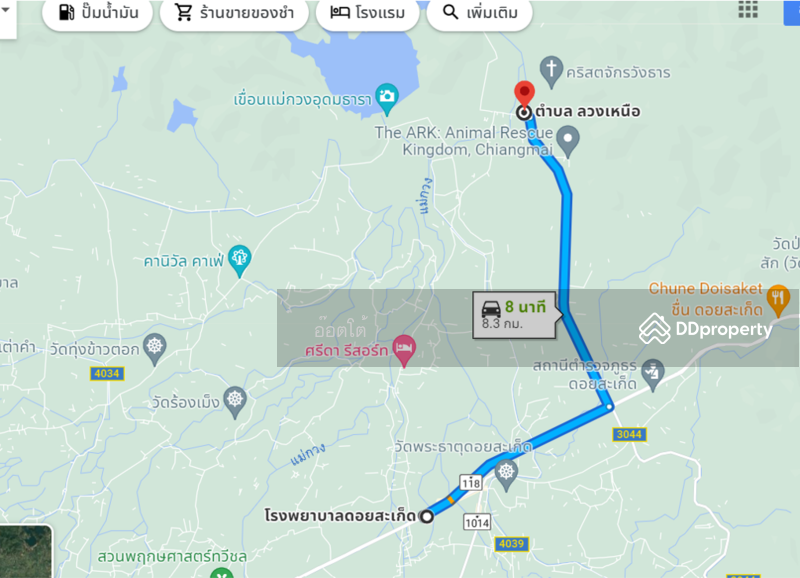Click the วัดทุ่งข้าวตอก temple marker
The height and width of the screenshot is (578, 800).
click(x=155, y=349)
